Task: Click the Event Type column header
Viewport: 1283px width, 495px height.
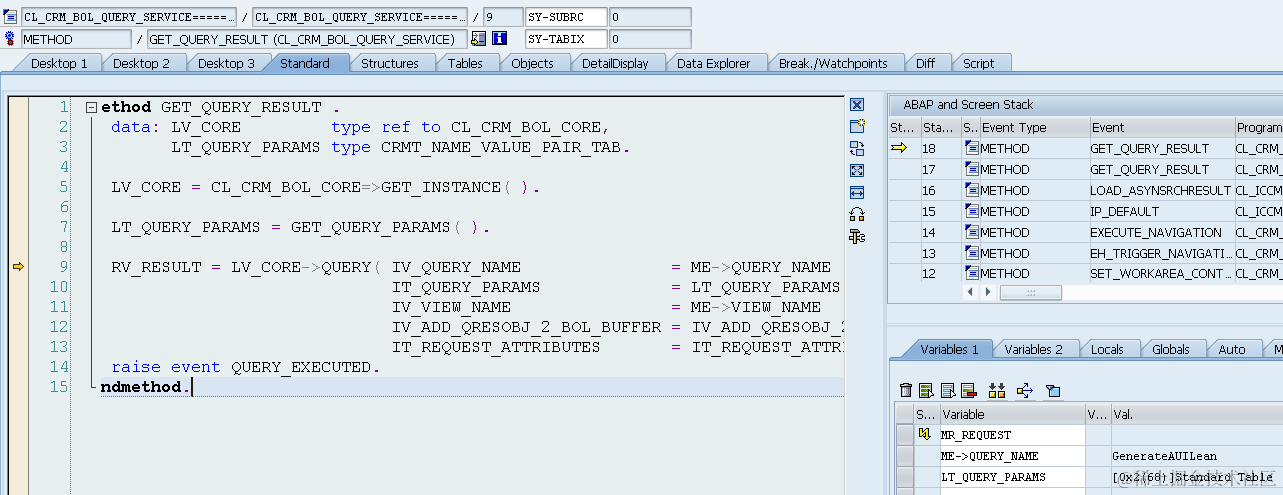Action: (1034, 127)
